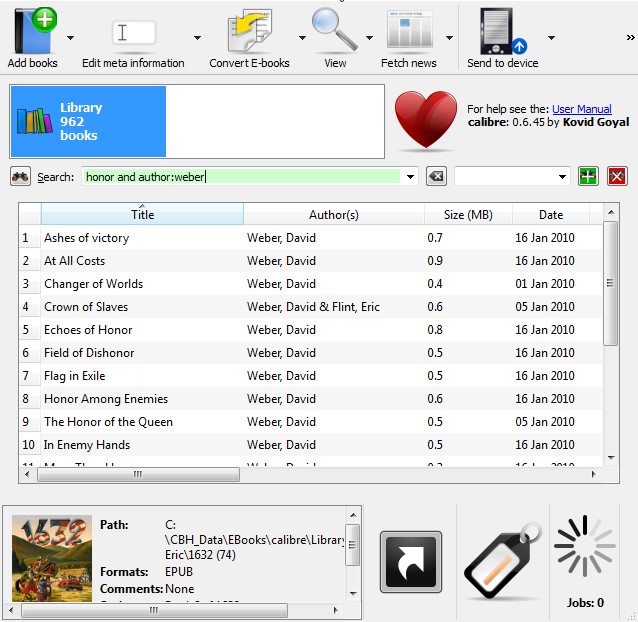Expand the Send to device dropdown arrow
The width and height of the screenshot is (638, 622).
(551, 38)
